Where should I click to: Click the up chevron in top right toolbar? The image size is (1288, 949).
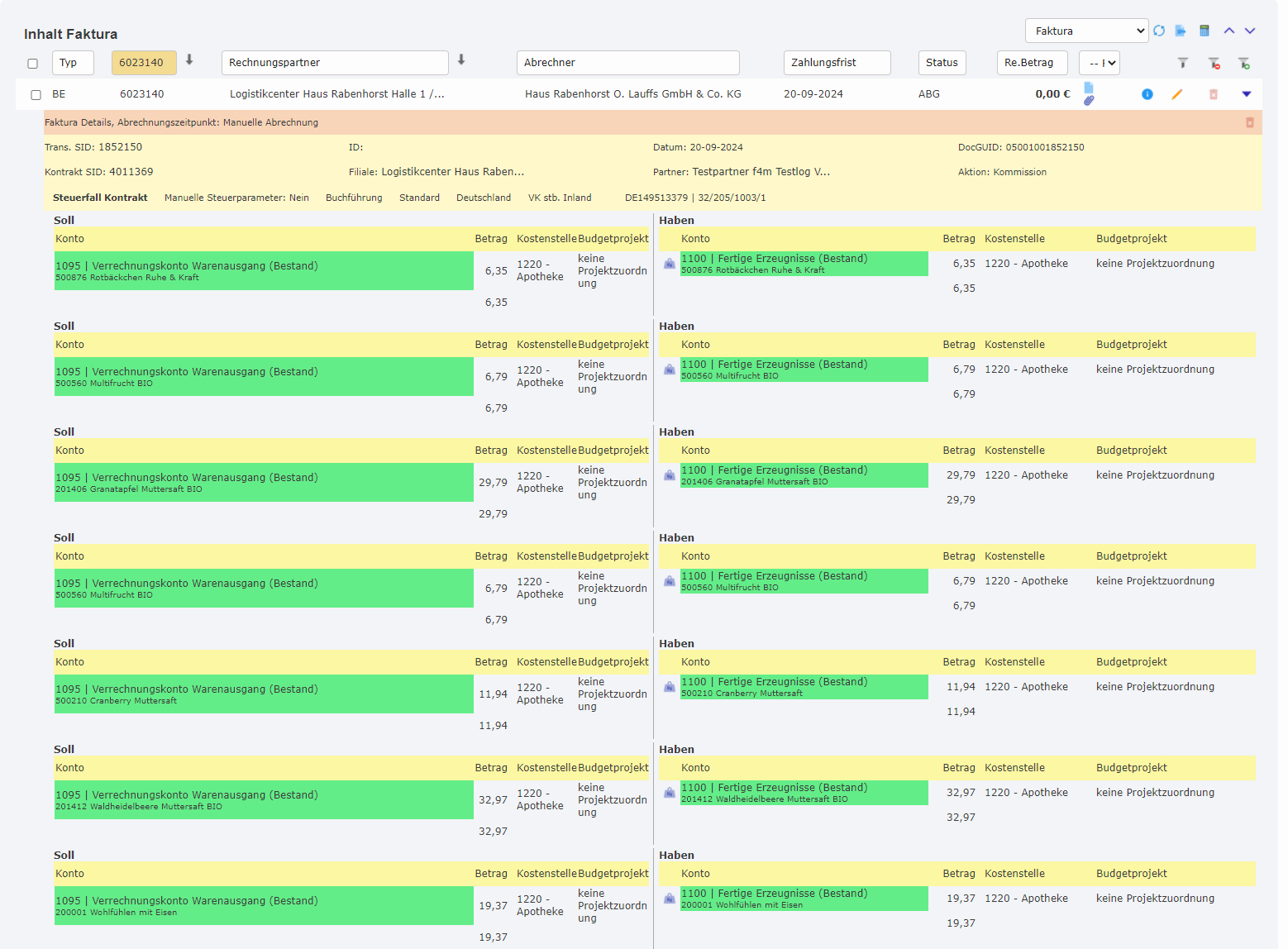1229,31
